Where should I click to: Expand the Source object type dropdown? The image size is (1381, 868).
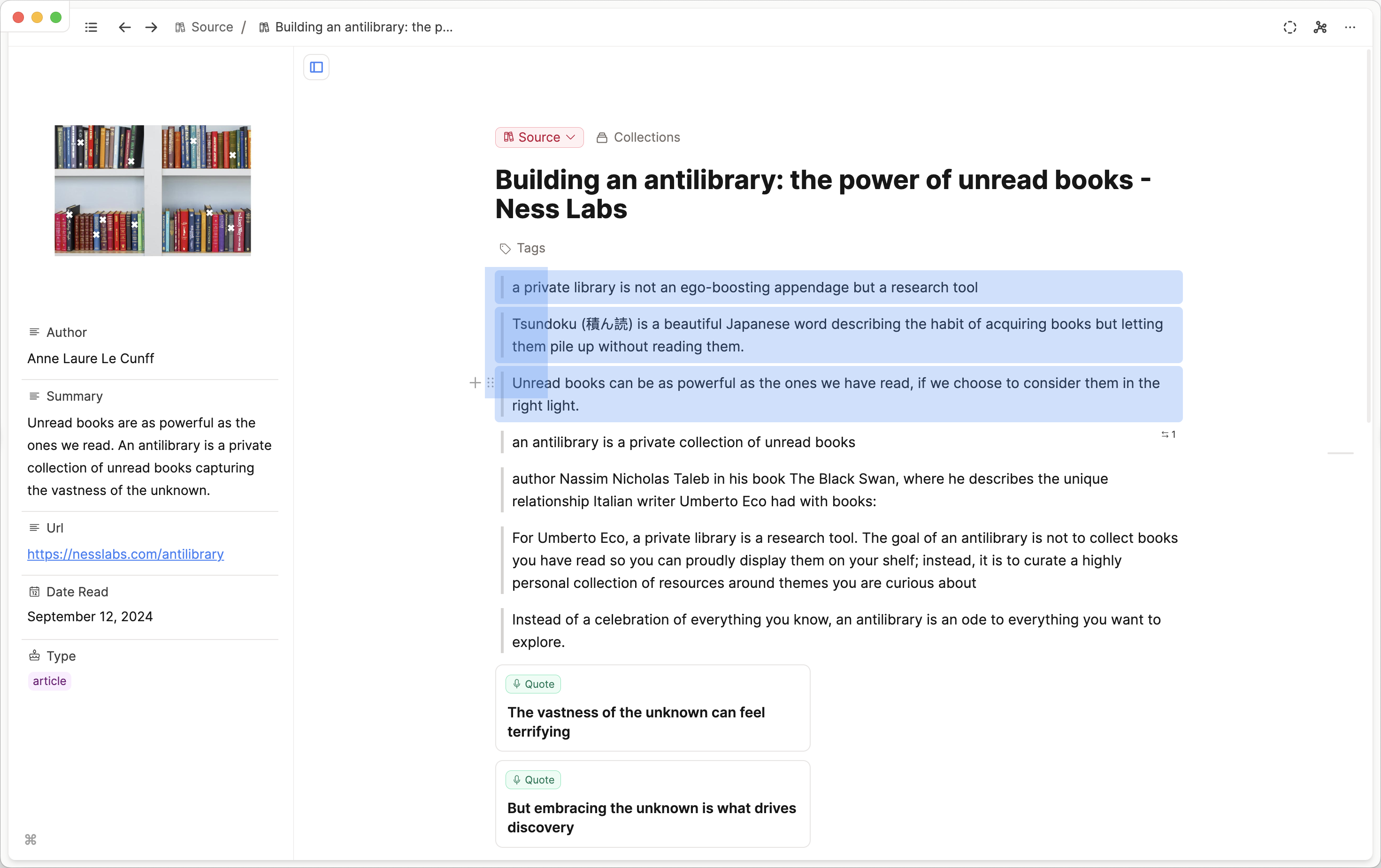coord(539,137)
